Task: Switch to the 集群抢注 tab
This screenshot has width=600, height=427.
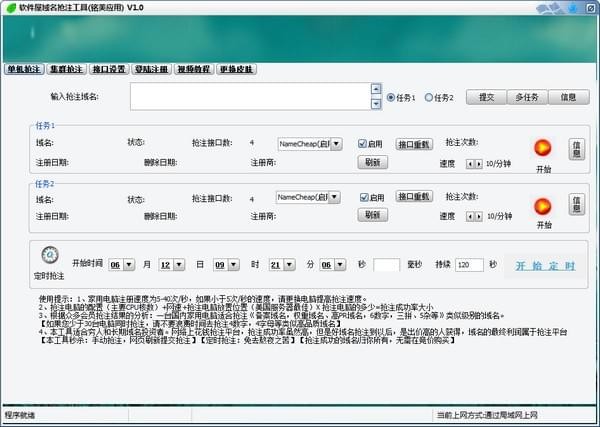Action: tap(67, 70)
